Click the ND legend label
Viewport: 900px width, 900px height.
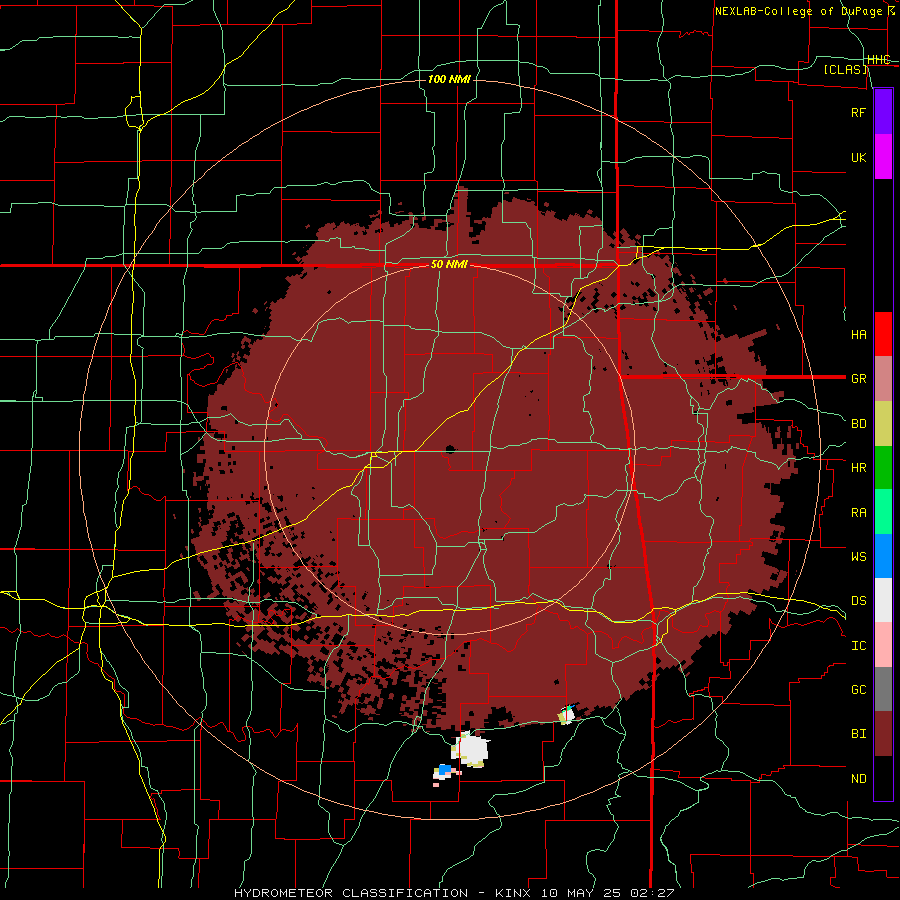pos(858,779)
